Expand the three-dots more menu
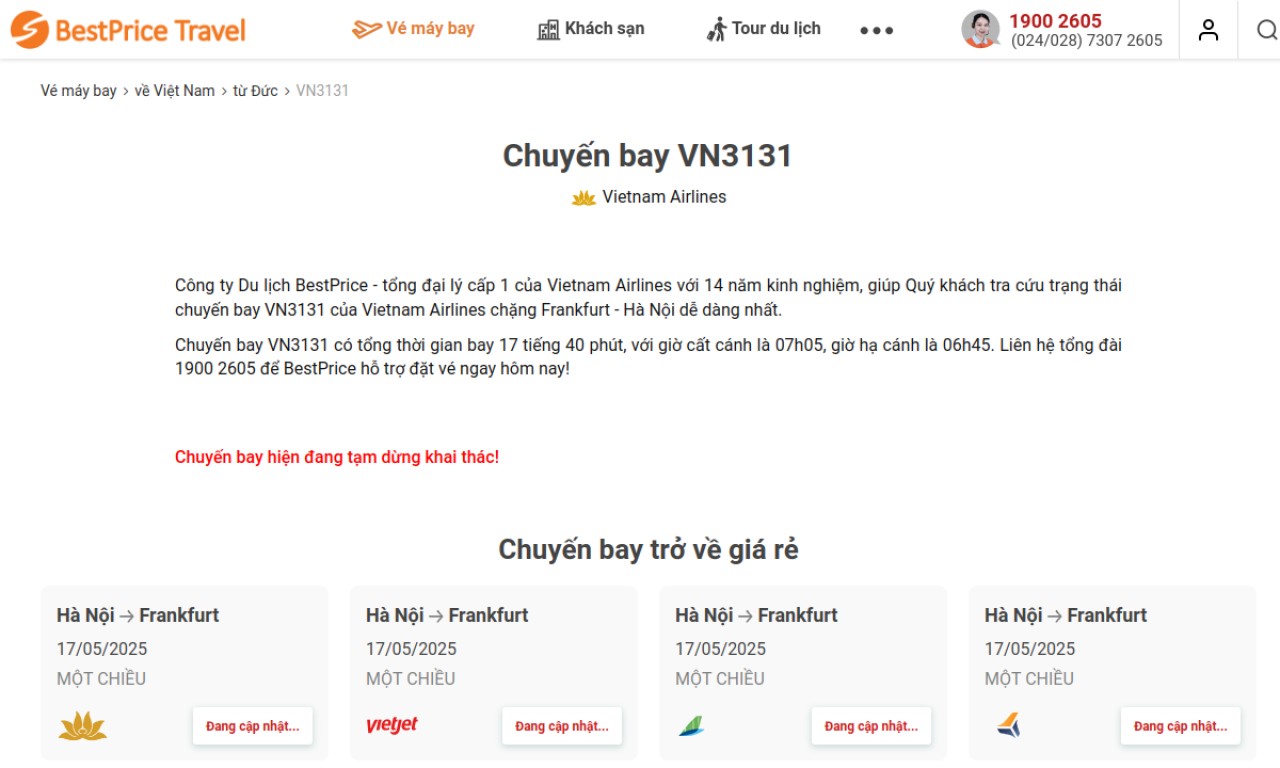 877,30
